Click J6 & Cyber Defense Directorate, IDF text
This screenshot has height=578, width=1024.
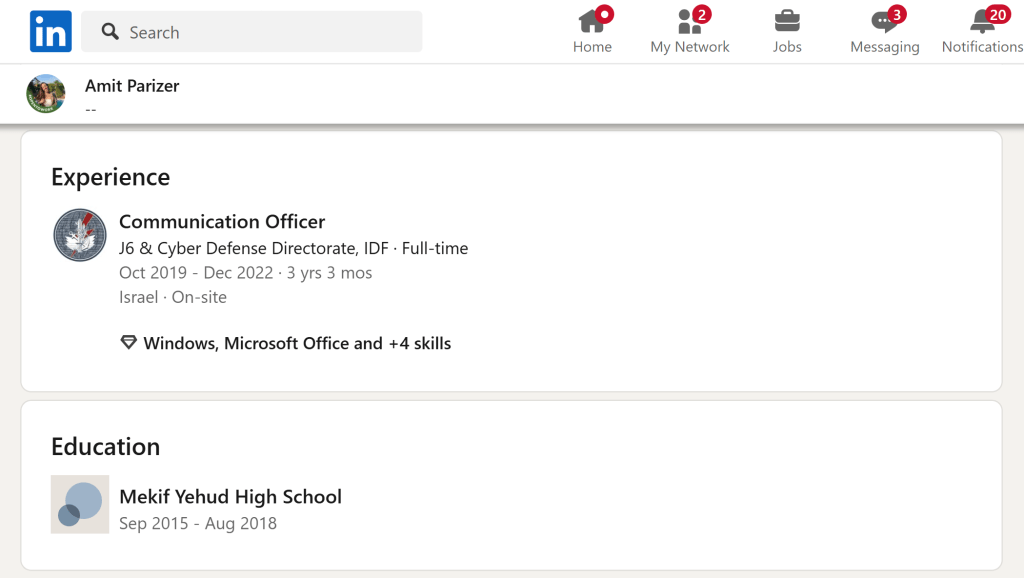254,248
